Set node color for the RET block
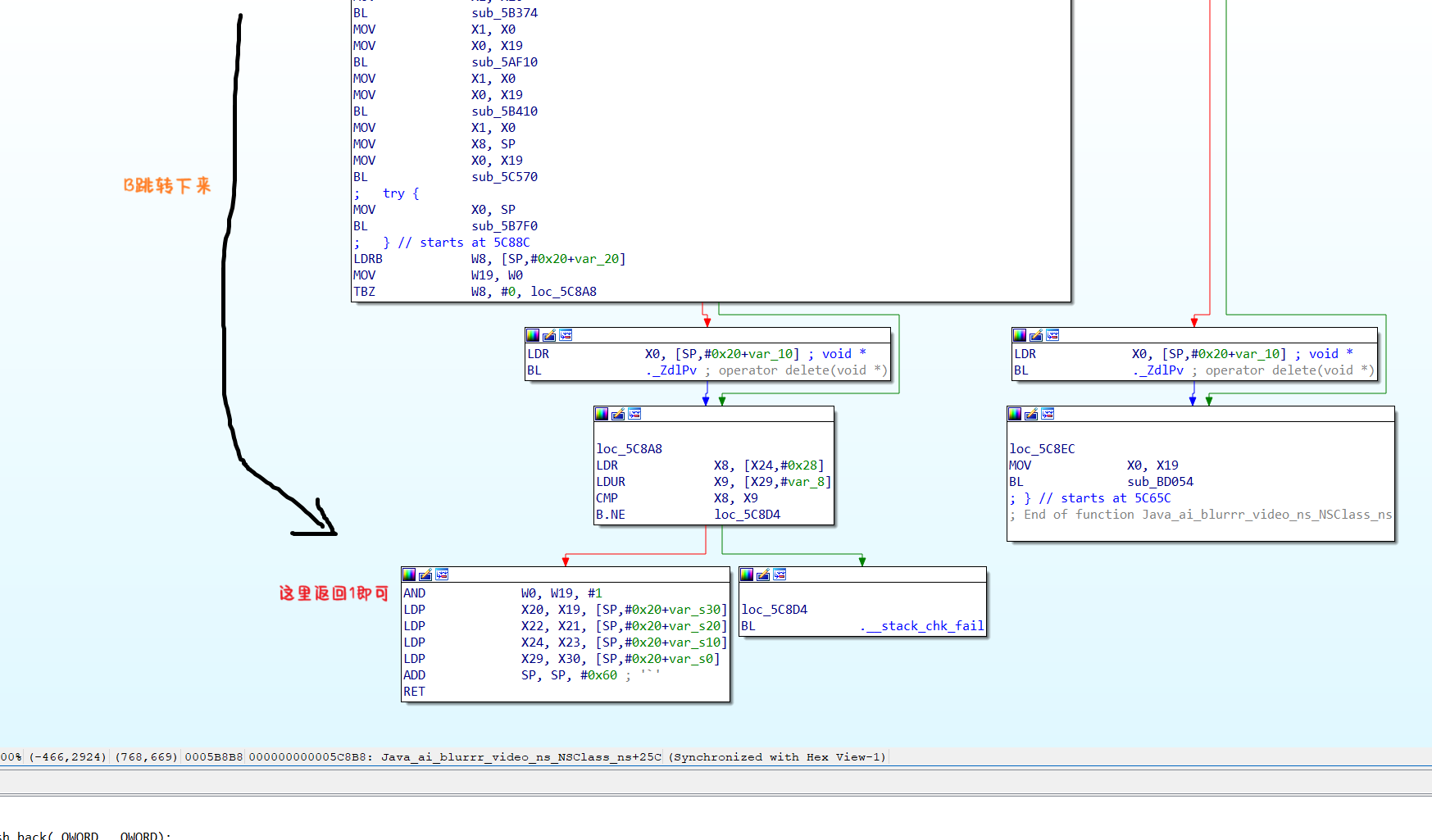Viewport: 1432px width, 840px height. [409, 574]
